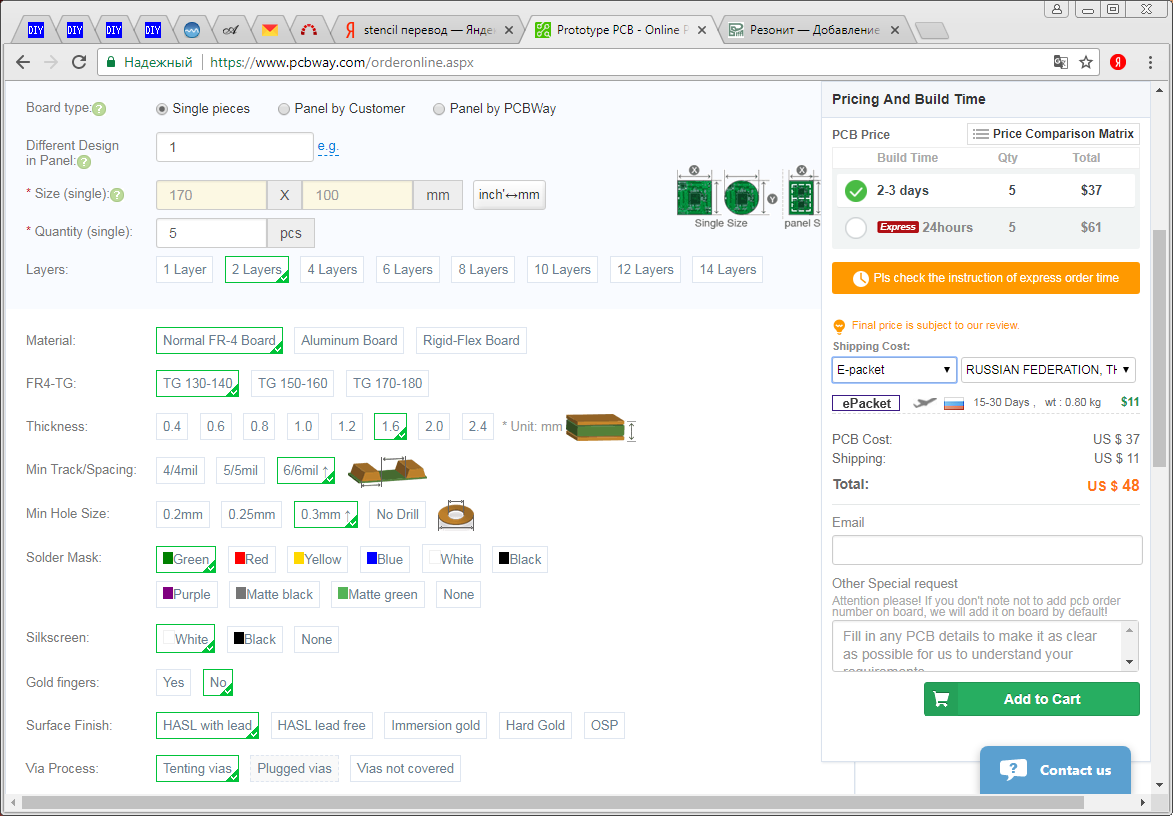
Task: Click the chat bubble icon on Contact us
Action: tap(1012, 769)
